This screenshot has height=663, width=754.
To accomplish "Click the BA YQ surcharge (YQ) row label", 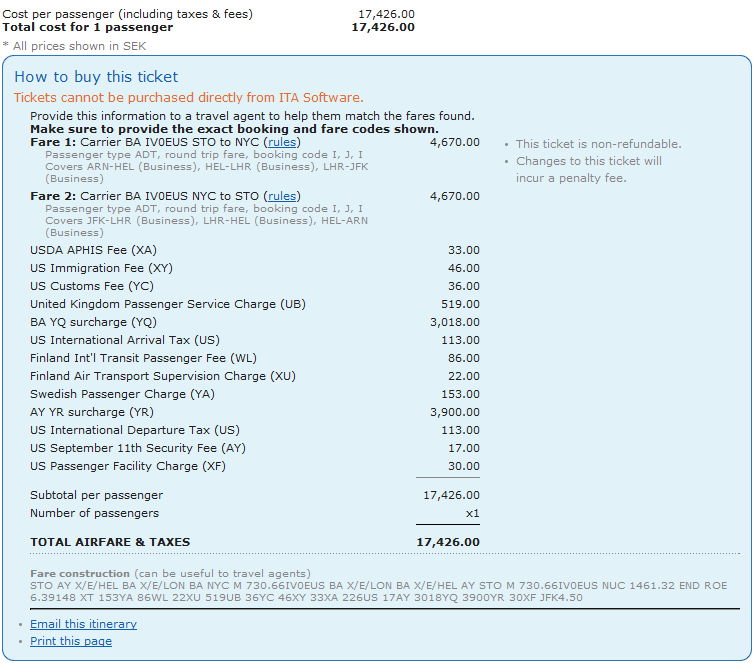I will (x=93, y=323).
